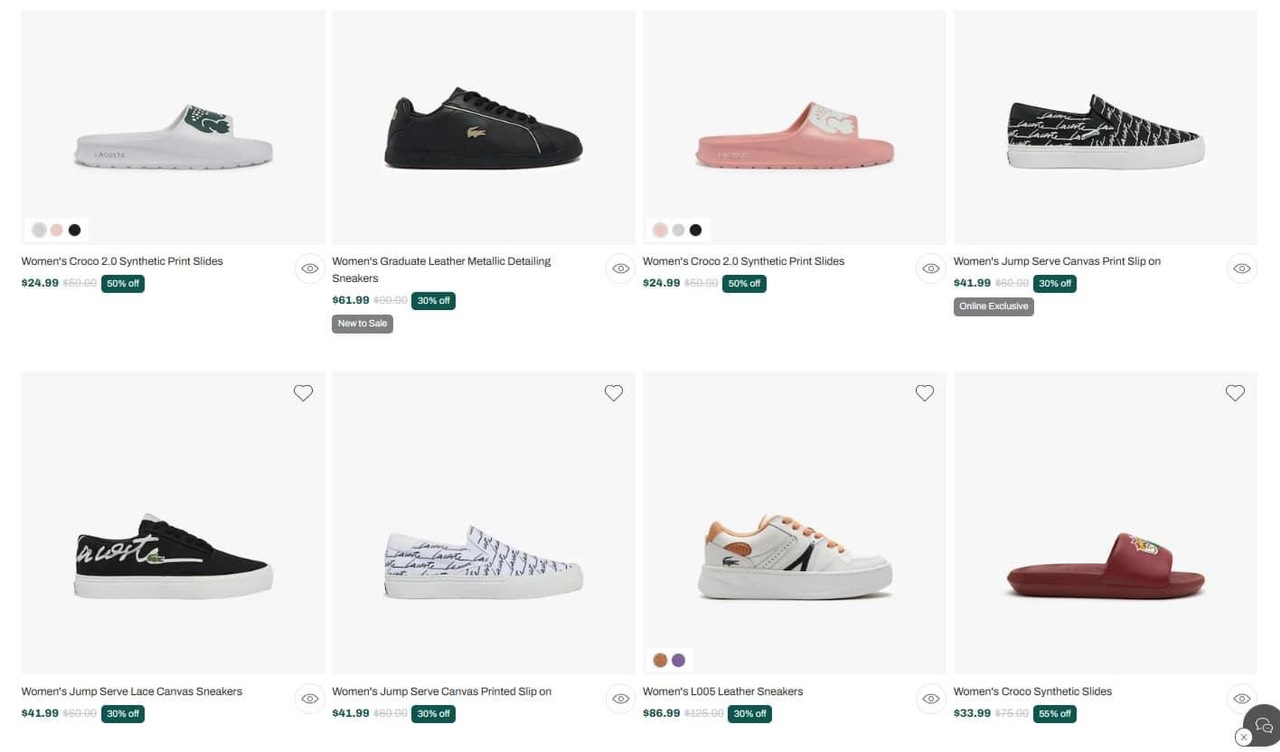Pick purple color option for L005 Leather Sneakers

pyautogui.click(x=679, y=660)
